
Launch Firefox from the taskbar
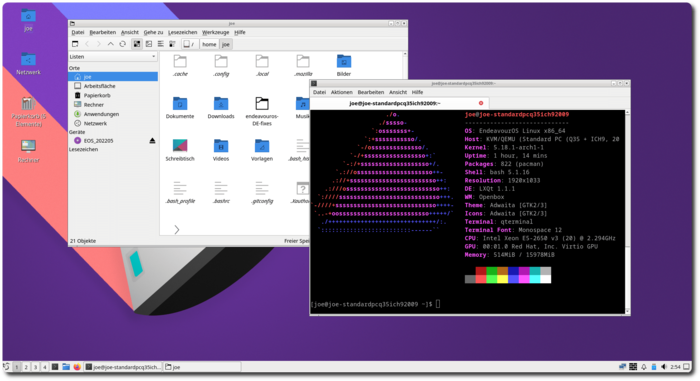(77, 367)
